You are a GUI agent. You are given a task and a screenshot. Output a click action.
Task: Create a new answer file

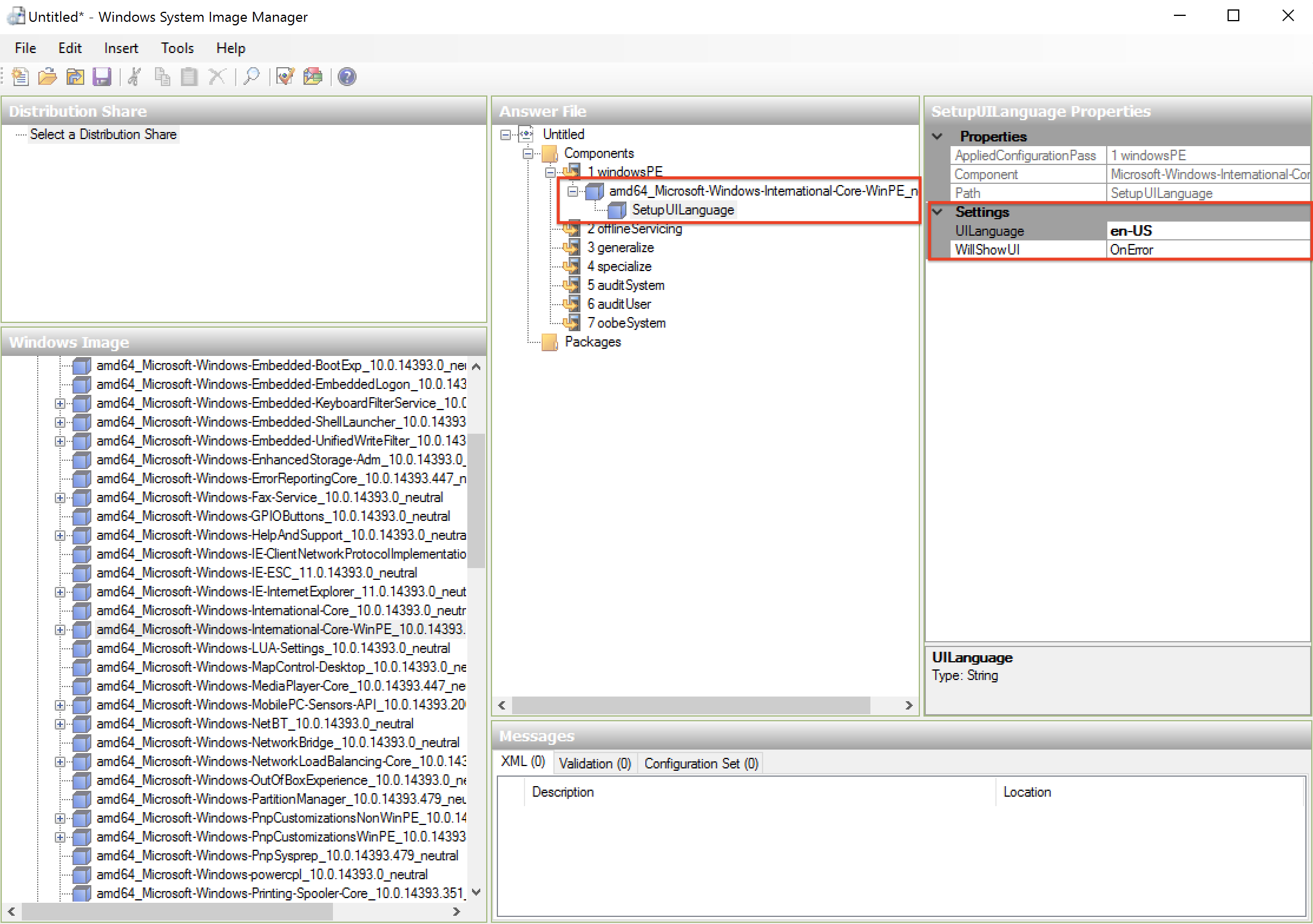click(x=19, y=77)
